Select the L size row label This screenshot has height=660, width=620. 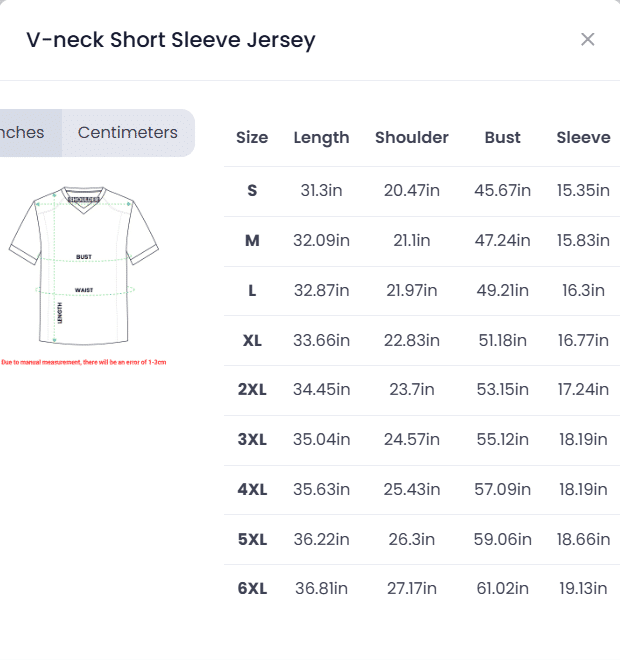[x=252, y=290]
